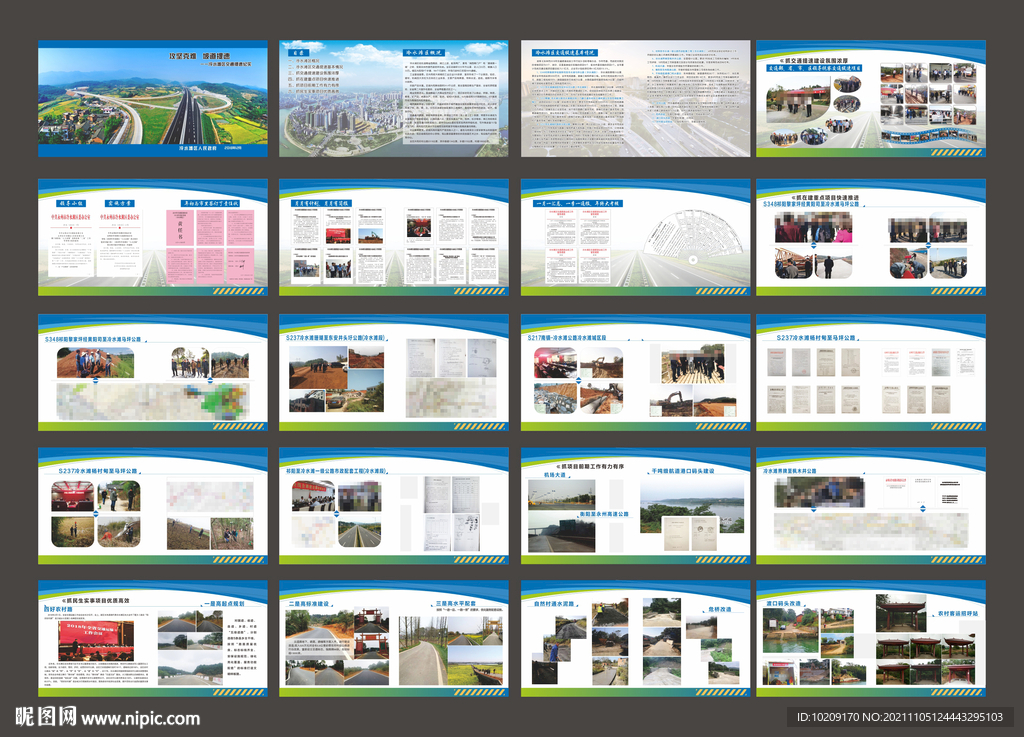
Task: Open the green-water ferry dock photo
Action: click(792, 632)
